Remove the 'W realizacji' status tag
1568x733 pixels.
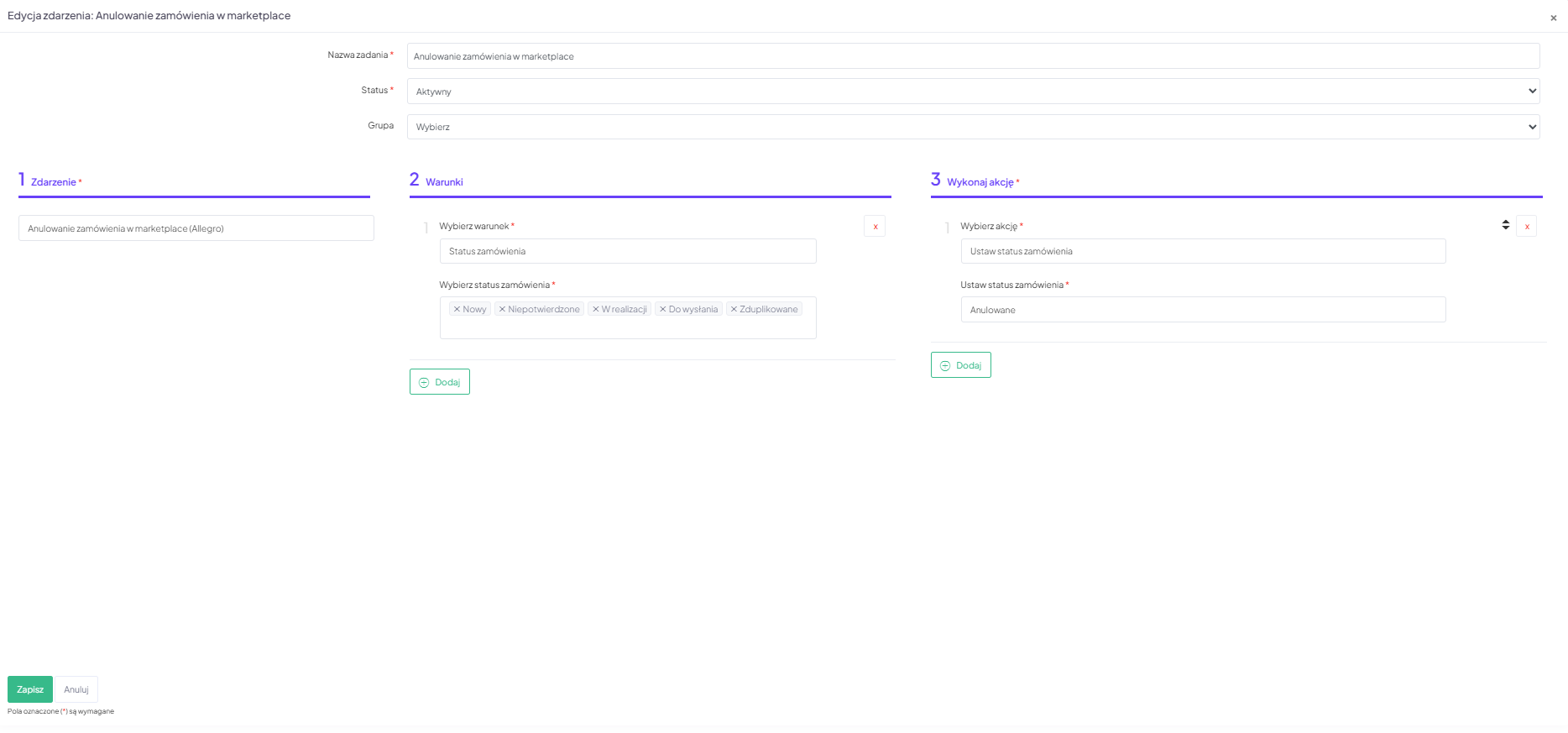tap(595, 310)
